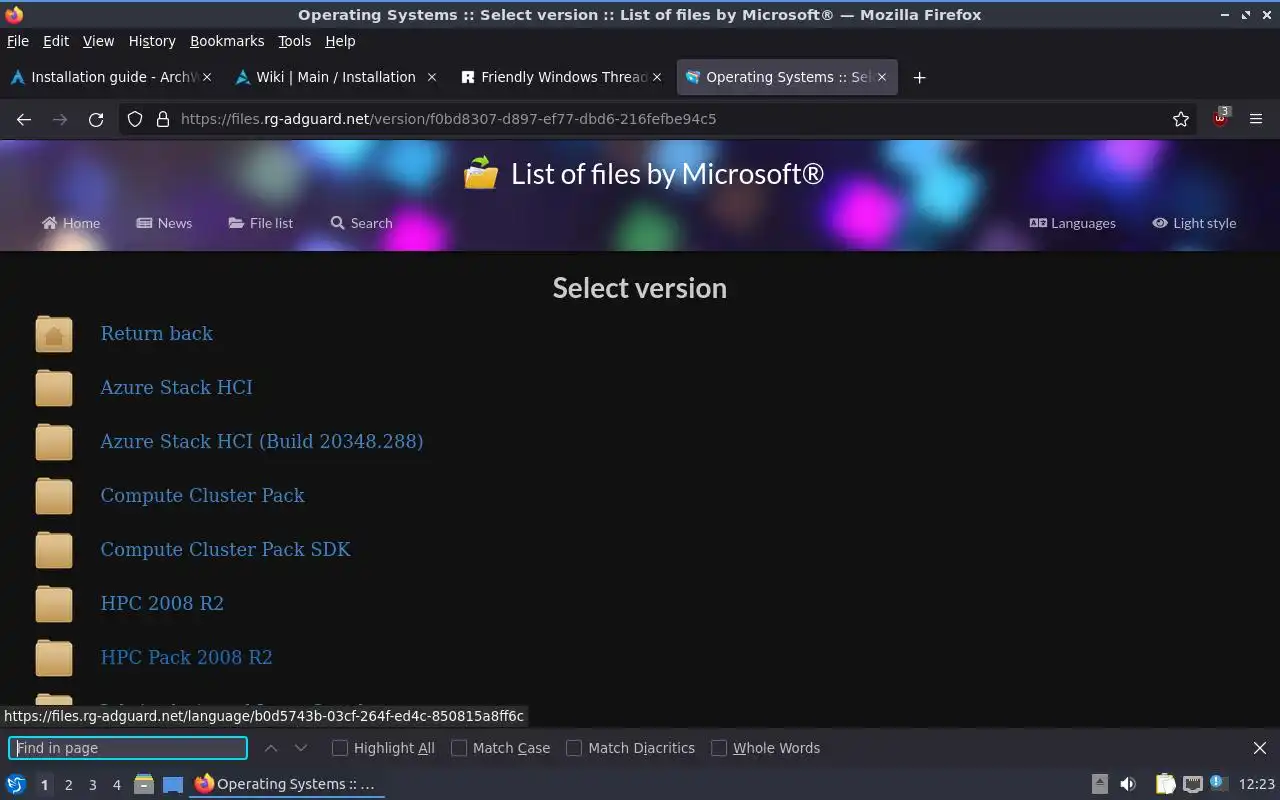Viewport: 1280px width, 800px height.
Task: Open the update notifier tray icon
Action: coord(1218,783)
